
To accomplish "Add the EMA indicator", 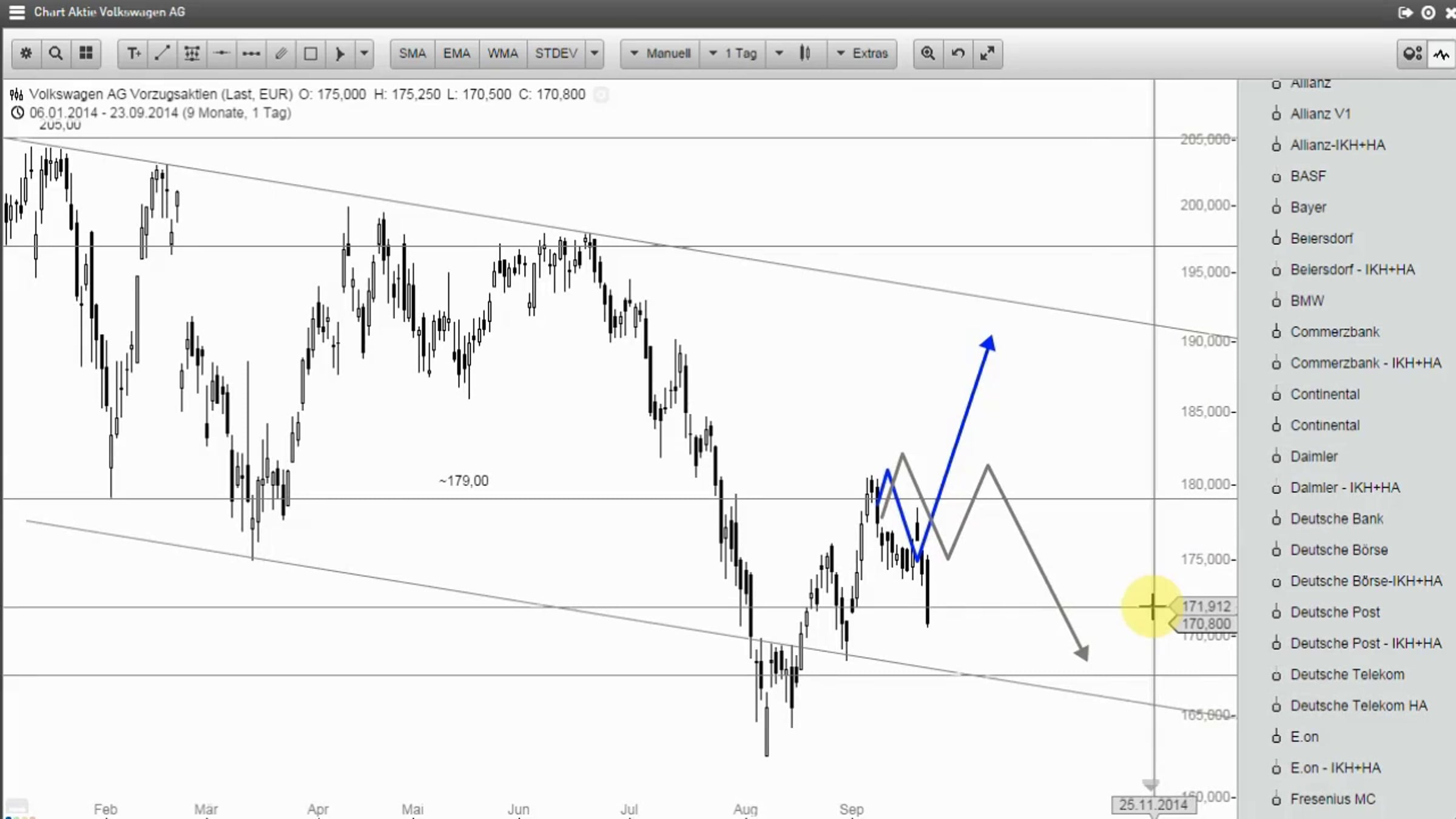I will tap(457, 53).
